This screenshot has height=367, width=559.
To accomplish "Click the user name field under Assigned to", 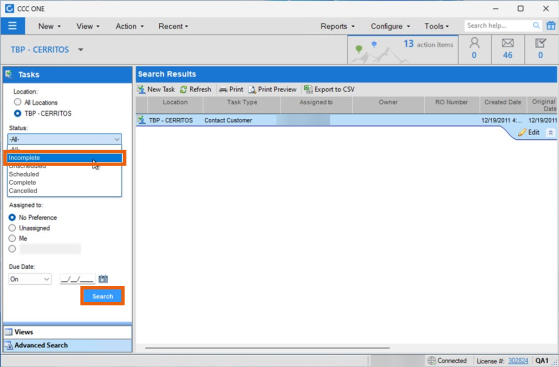I will (x=50, y=249).
